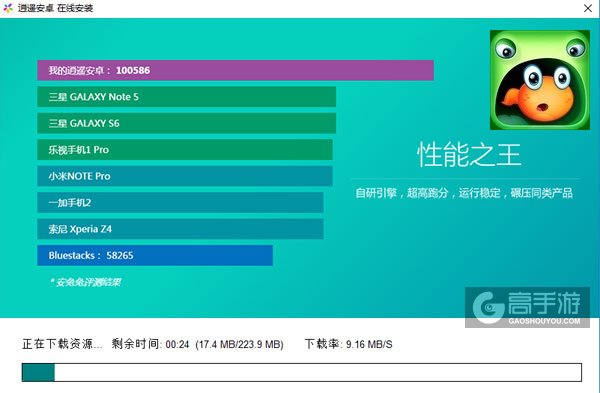Viewport: 600px width, 393px height.
Task: Click the download progress bar
Action: pos(302,372)
